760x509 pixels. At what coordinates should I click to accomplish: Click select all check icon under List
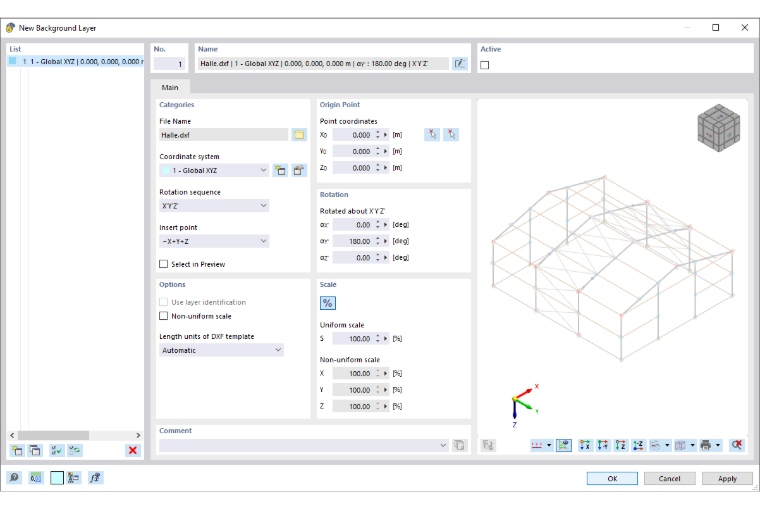56,450
